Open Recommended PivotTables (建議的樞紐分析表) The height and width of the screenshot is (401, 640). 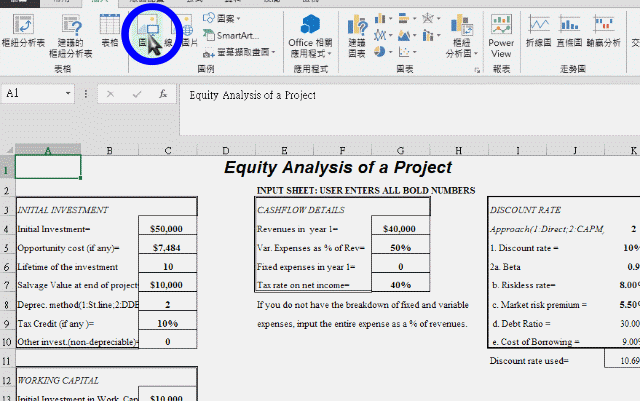pyautogui.click(x=71, y=36)
